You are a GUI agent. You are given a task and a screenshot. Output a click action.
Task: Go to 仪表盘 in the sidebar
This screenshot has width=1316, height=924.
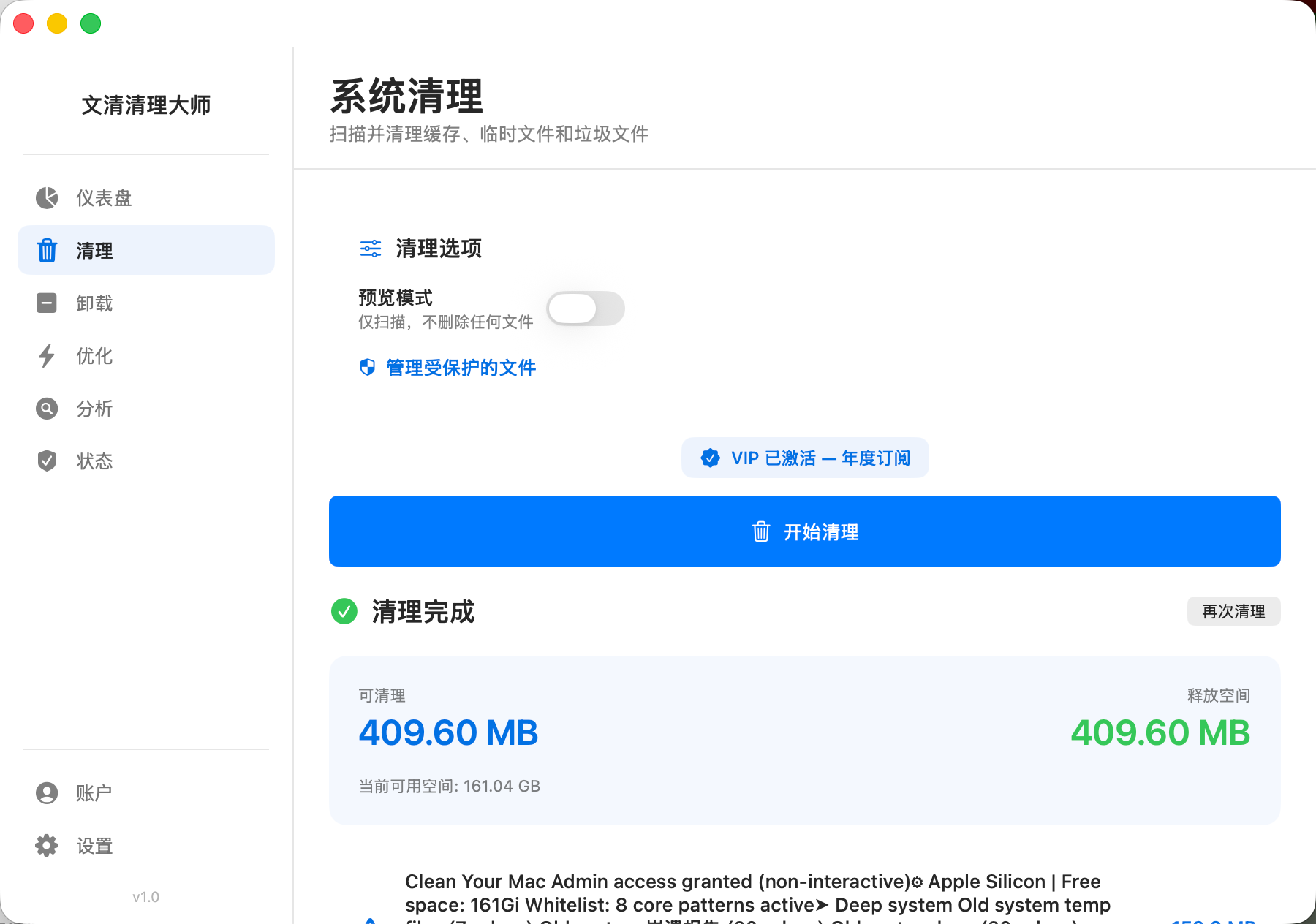pyautogui.click(x=146, y=198)
